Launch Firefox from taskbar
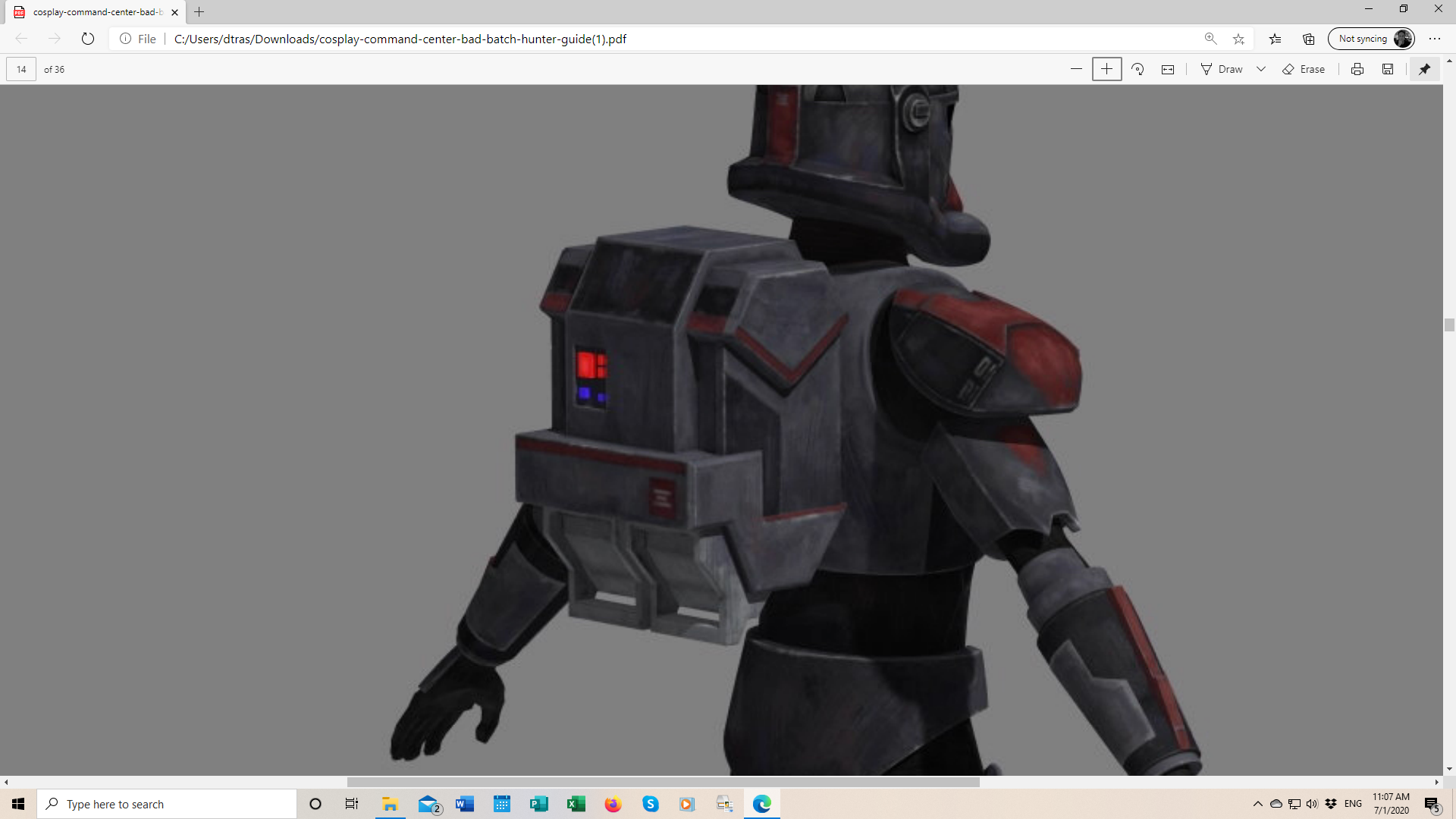 click(x=613, y=804)
